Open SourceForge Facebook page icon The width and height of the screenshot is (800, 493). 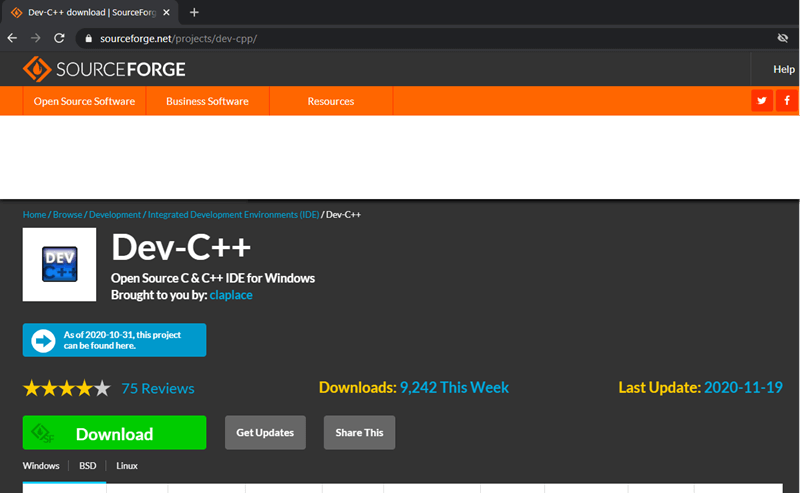(x=787, y=101)
